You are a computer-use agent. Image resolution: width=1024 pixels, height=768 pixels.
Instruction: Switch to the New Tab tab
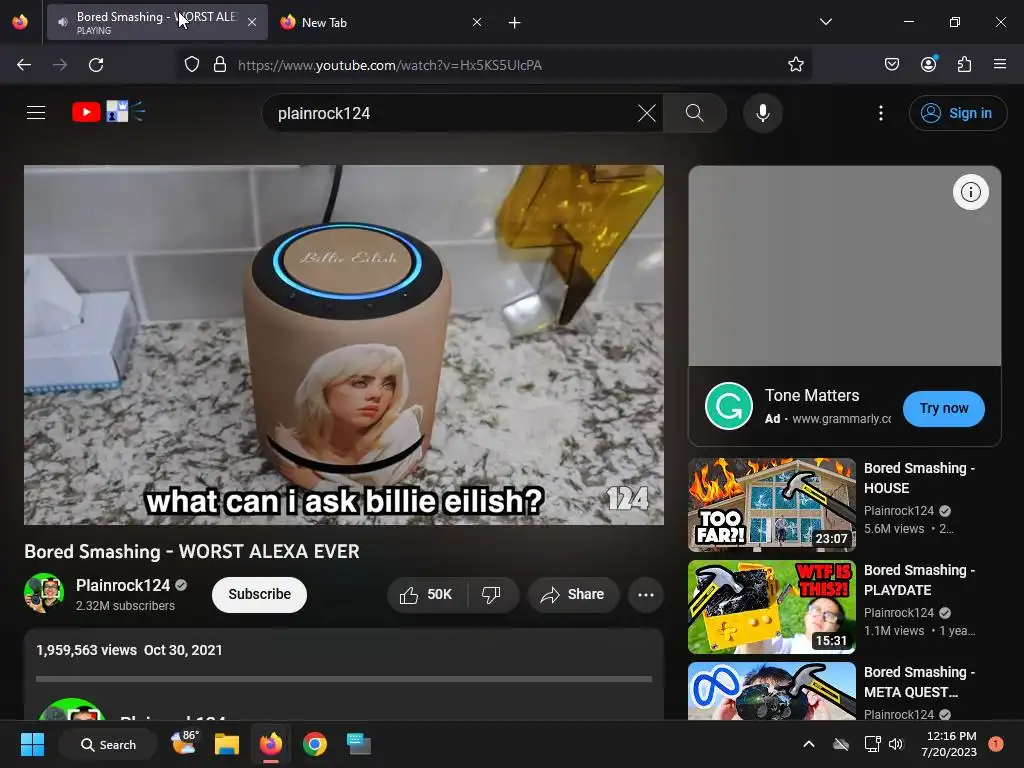coord(380,22)
